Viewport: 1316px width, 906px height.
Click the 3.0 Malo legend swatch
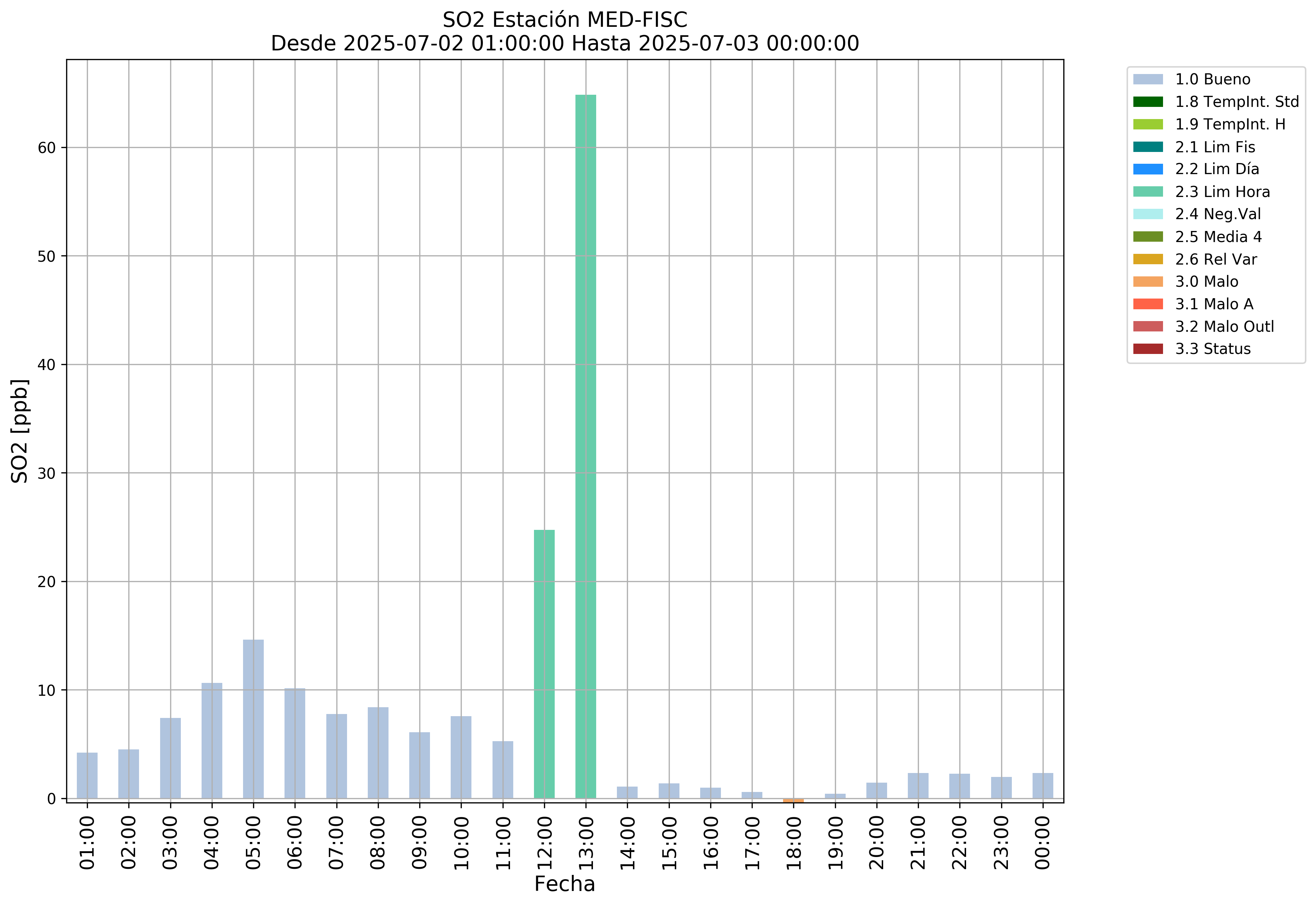[1147, 282]
